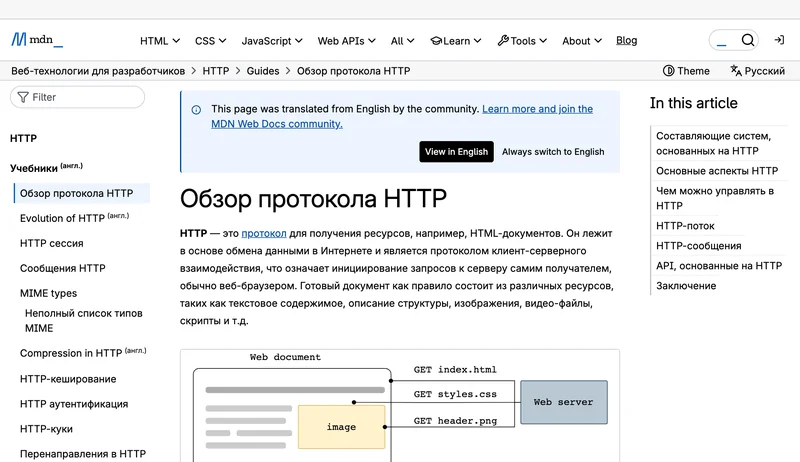Click the funnel icon in Filter box
Viewport: 800px width, 462px height.
(x=23, y=97)
